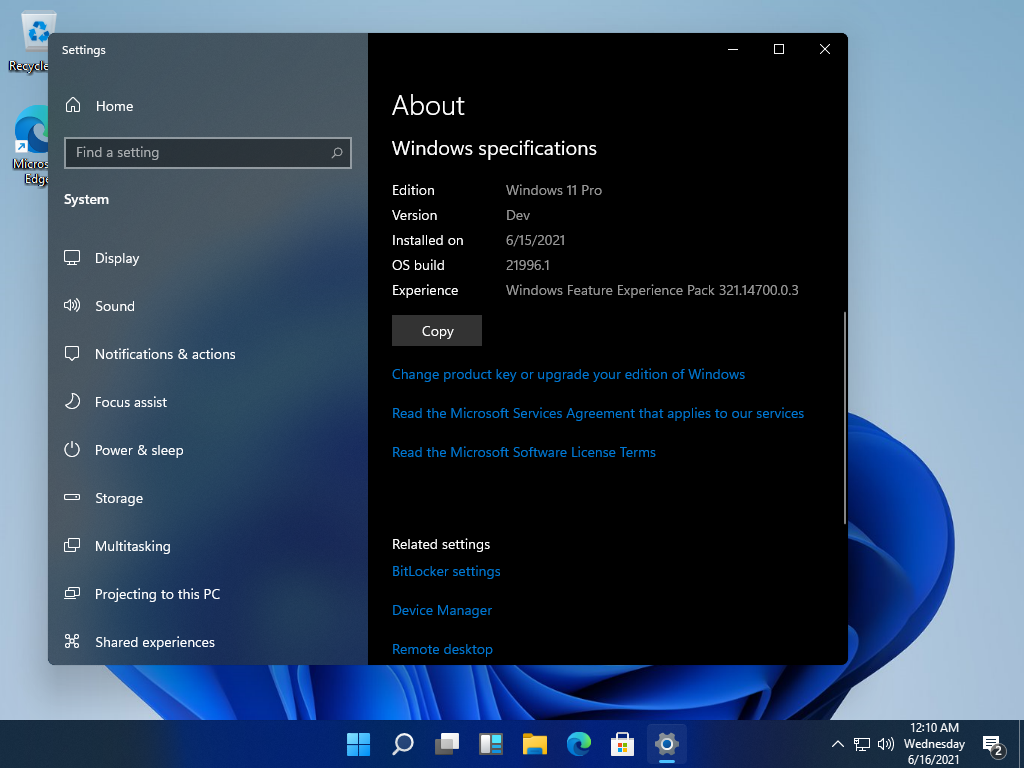
Task: Open Projecting to this PC
Action: tap(208, 594)
